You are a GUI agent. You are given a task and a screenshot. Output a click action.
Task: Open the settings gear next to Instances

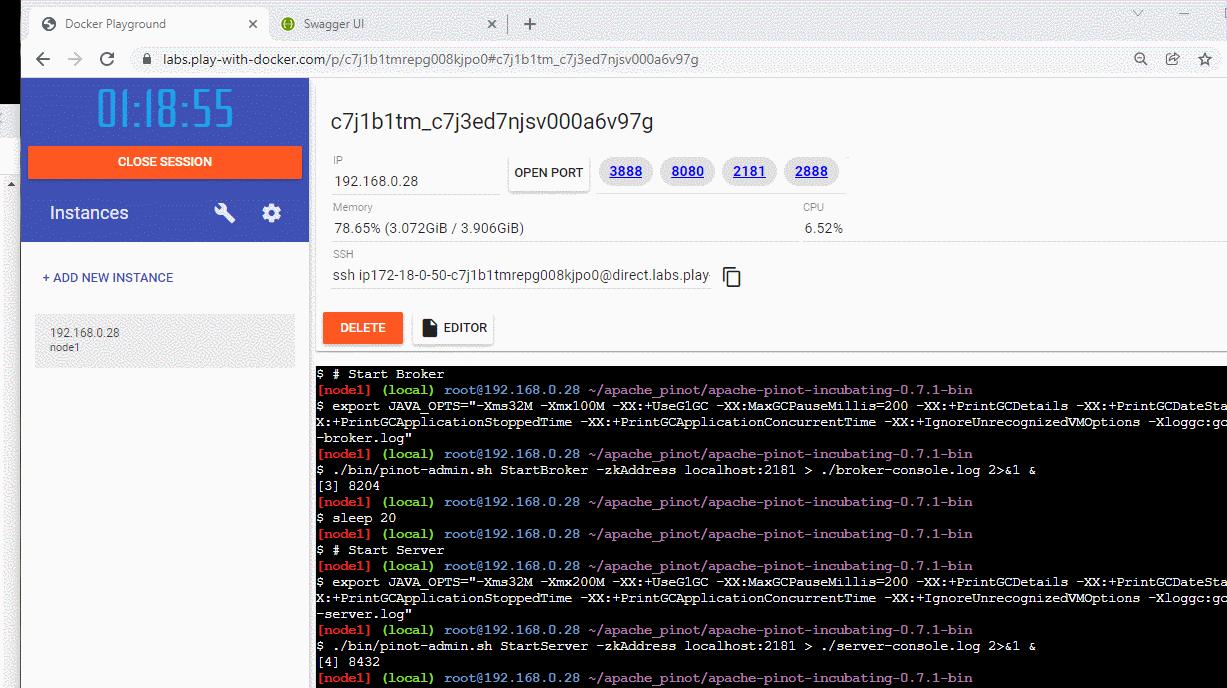coord(271,212)
